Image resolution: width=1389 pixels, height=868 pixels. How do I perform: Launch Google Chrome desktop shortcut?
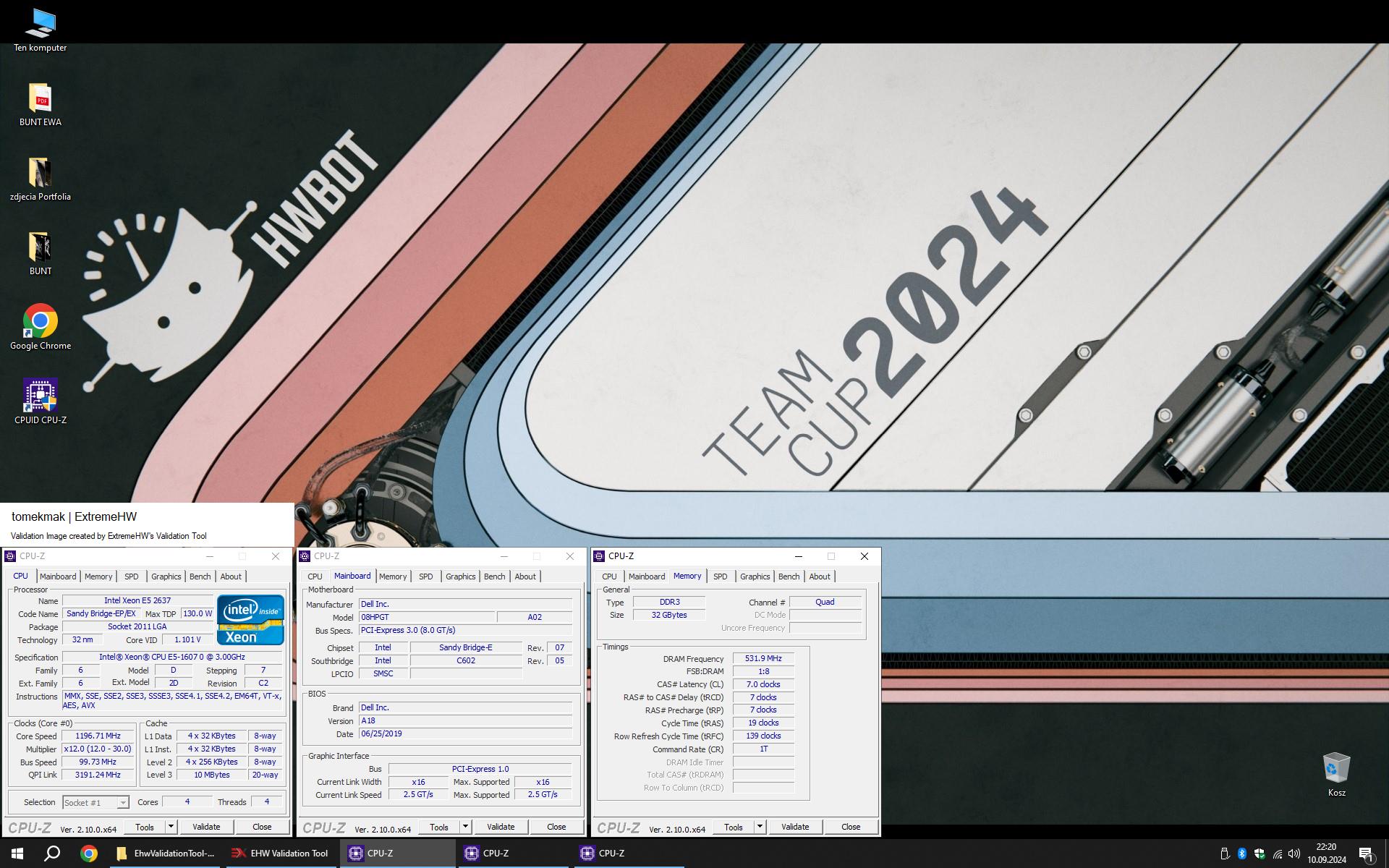[40, 327]
